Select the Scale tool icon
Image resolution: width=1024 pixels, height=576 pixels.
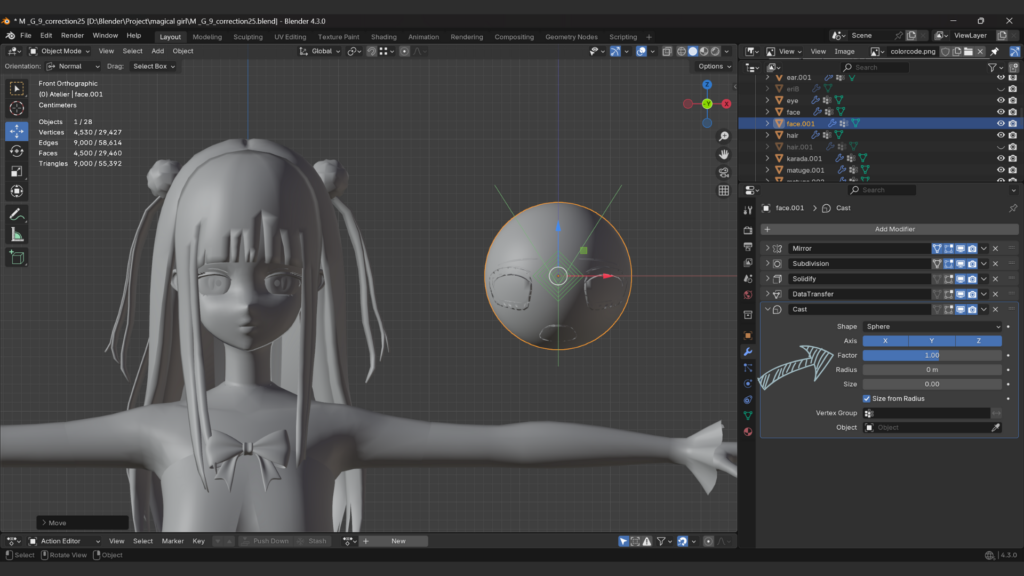click(x=17, y=171)
